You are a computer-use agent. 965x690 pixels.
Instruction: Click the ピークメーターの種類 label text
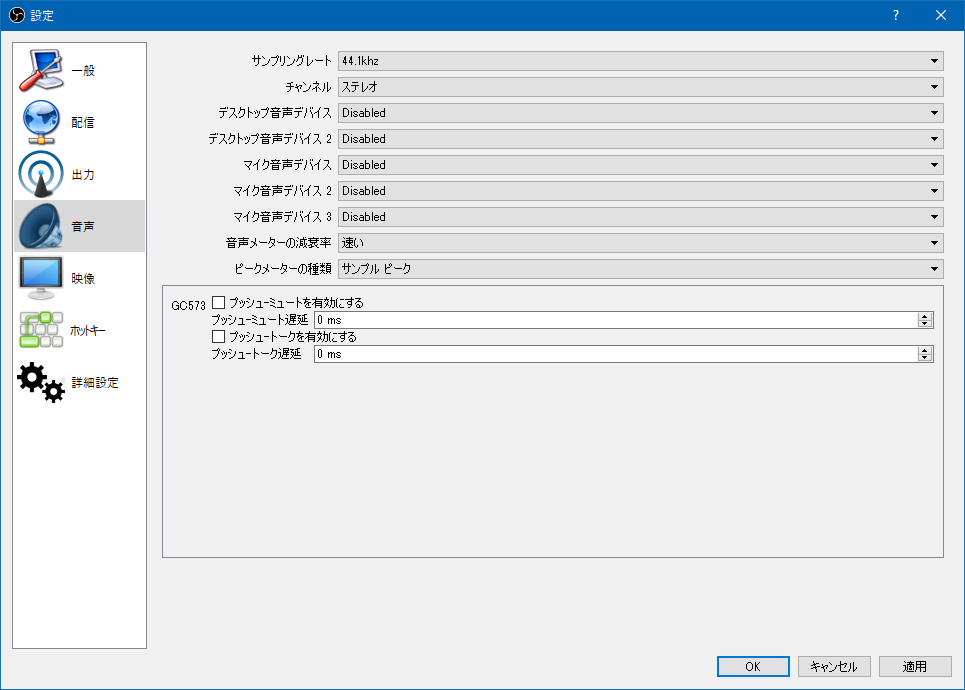283,268
